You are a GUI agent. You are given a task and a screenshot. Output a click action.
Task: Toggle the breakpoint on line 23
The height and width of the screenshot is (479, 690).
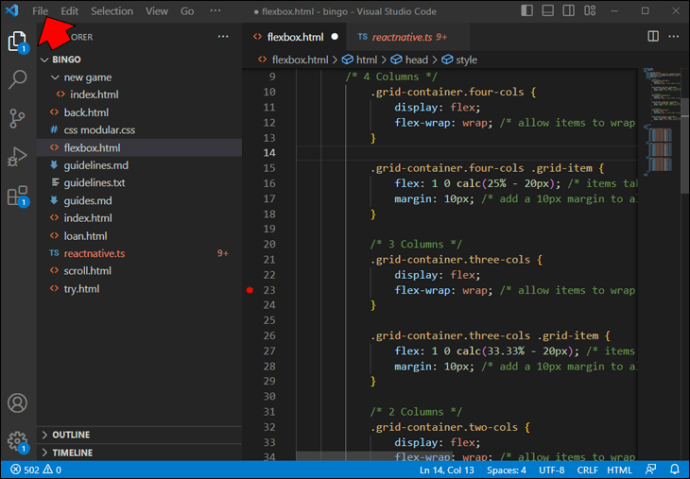click(250, 290)
